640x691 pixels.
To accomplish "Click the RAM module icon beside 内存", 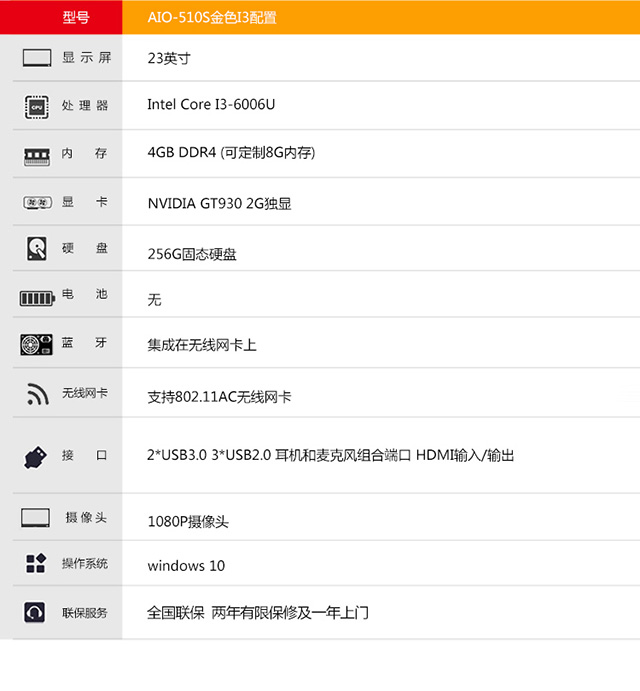I will [x=37, y=157].
